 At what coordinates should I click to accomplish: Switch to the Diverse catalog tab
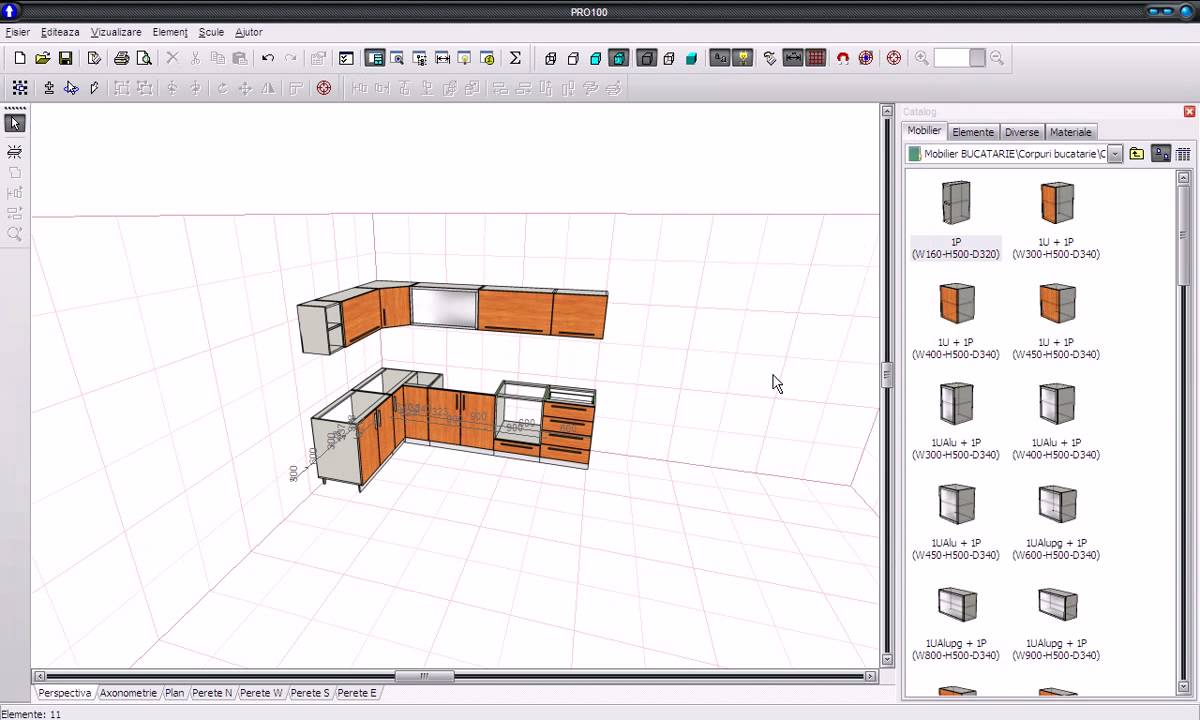pyautogui.click(x=1022, y=132)
